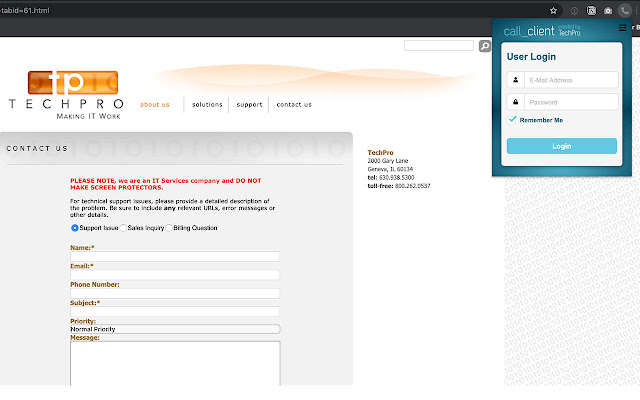The width and height of the screenshot is (640, 400).
Task: Toggle the Remember Me checkbox
Action: [x=512, y=119]
